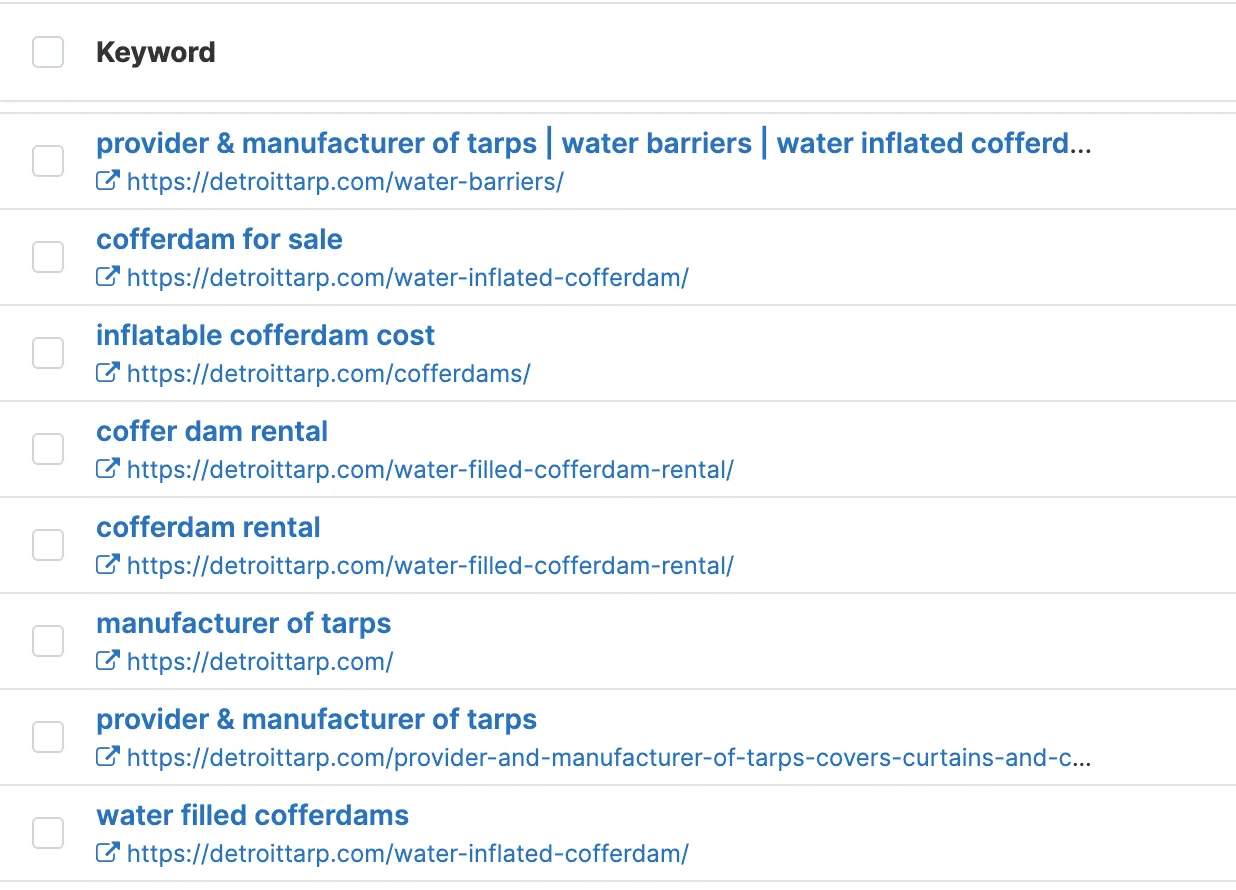Viewport: 1236px width, 890px height.
Task: Open external link icon under 'coffer dam rental'
Action: (107, 469)
